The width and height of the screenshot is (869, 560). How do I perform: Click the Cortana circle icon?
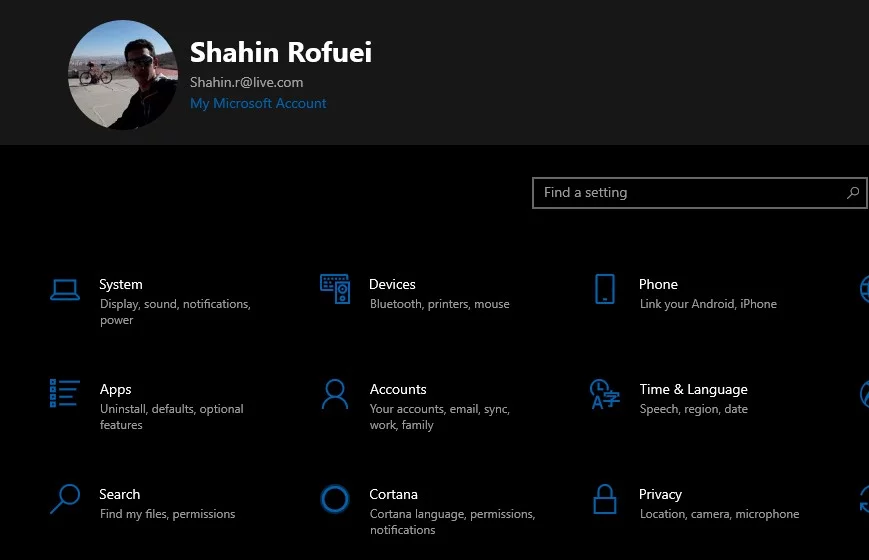(x=335, y=498)
